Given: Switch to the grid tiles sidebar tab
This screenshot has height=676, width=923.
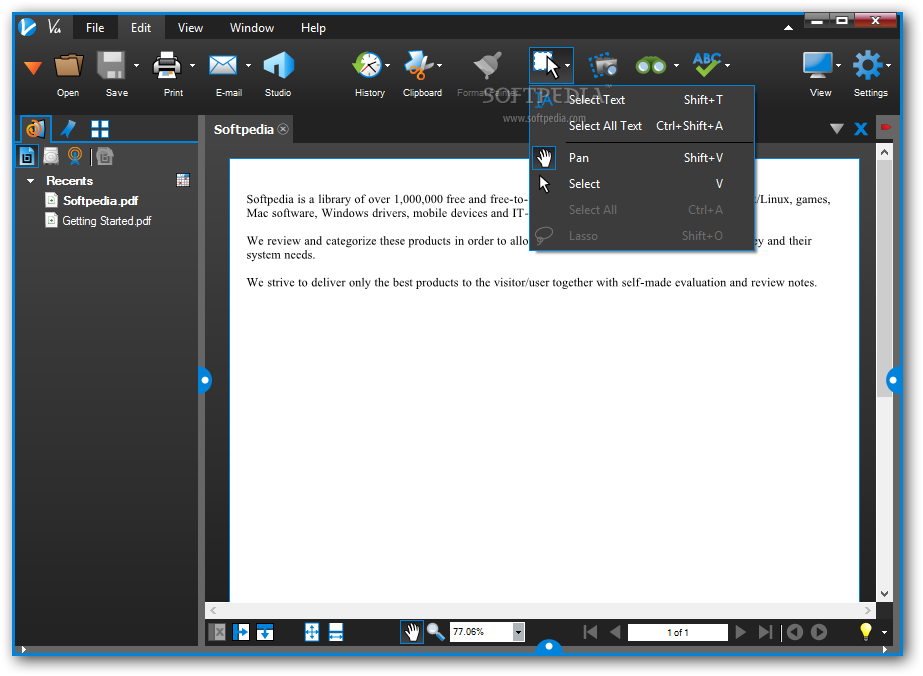Looking at the screenshot, I should coord(99,129).
